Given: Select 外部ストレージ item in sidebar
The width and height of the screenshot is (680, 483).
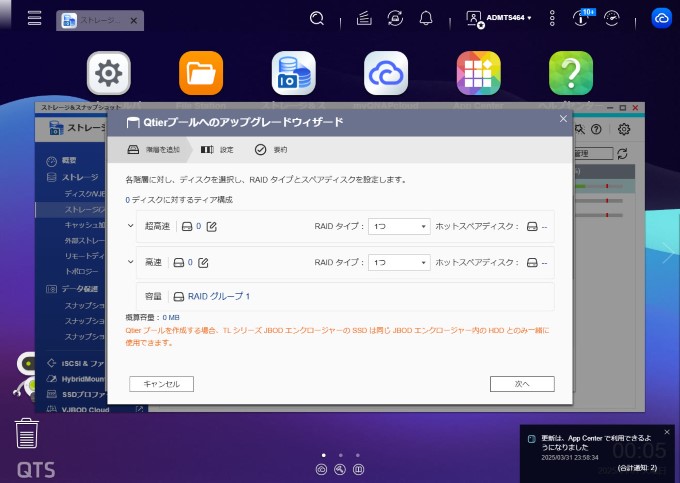Looking at the screenshot, I should pyautogui.click(x=85, y=240).
